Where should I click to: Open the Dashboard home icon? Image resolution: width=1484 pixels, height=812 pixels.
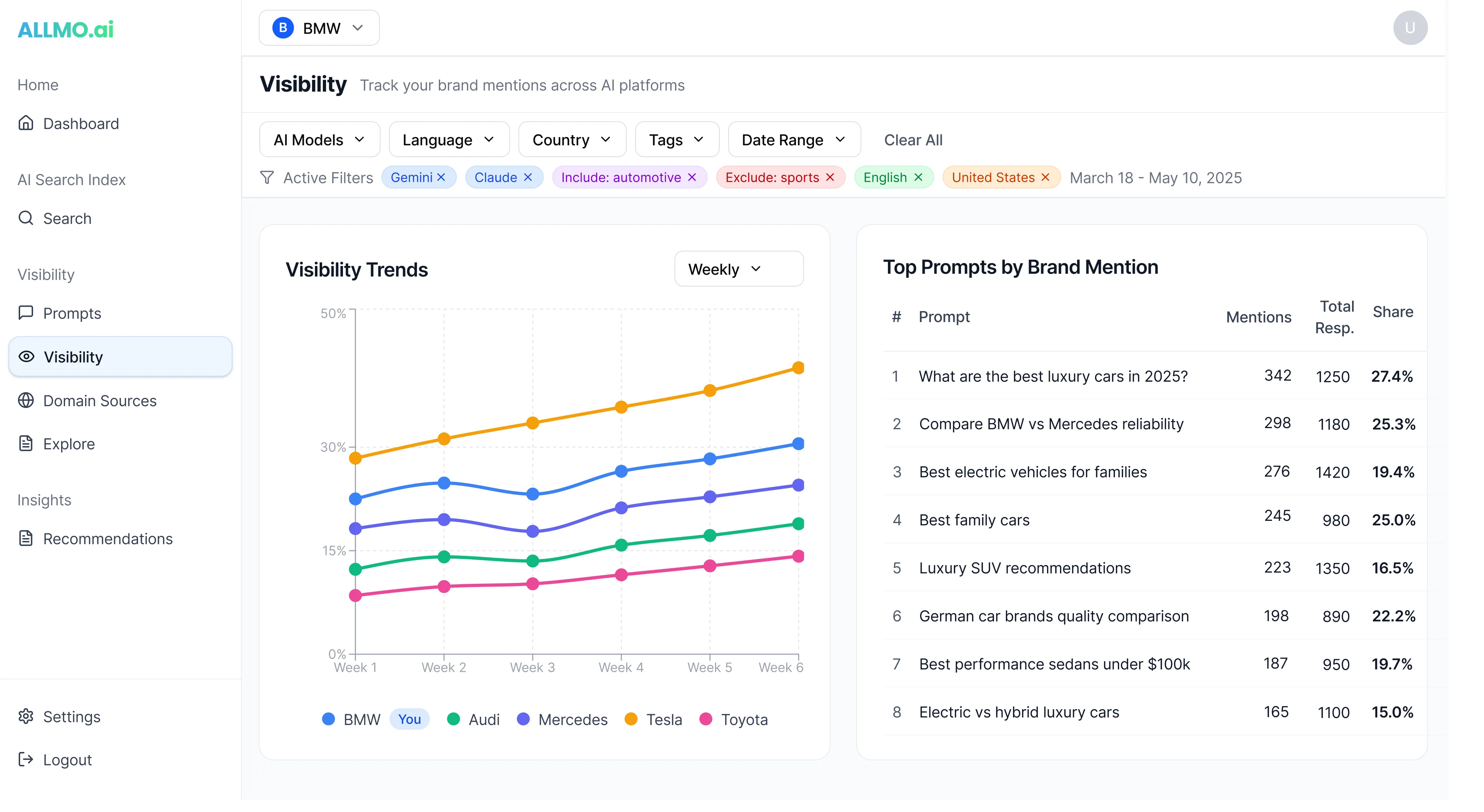(26, 123)
